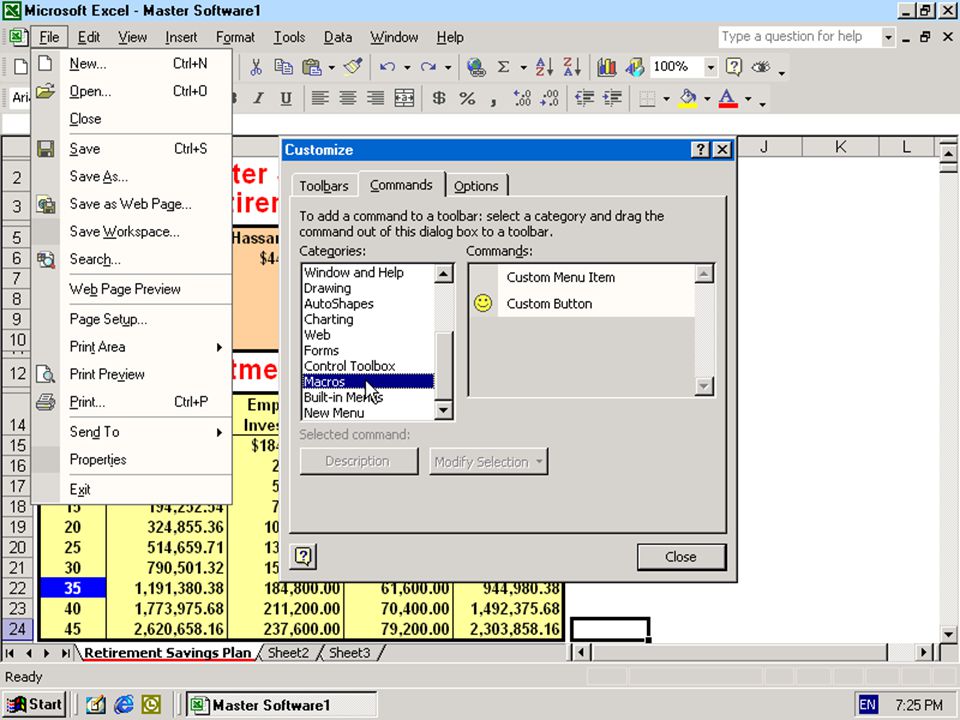This screenshot has width=960, height=720.
Task: Click the Copy icon in toolbar
Action: coord(283,67)
